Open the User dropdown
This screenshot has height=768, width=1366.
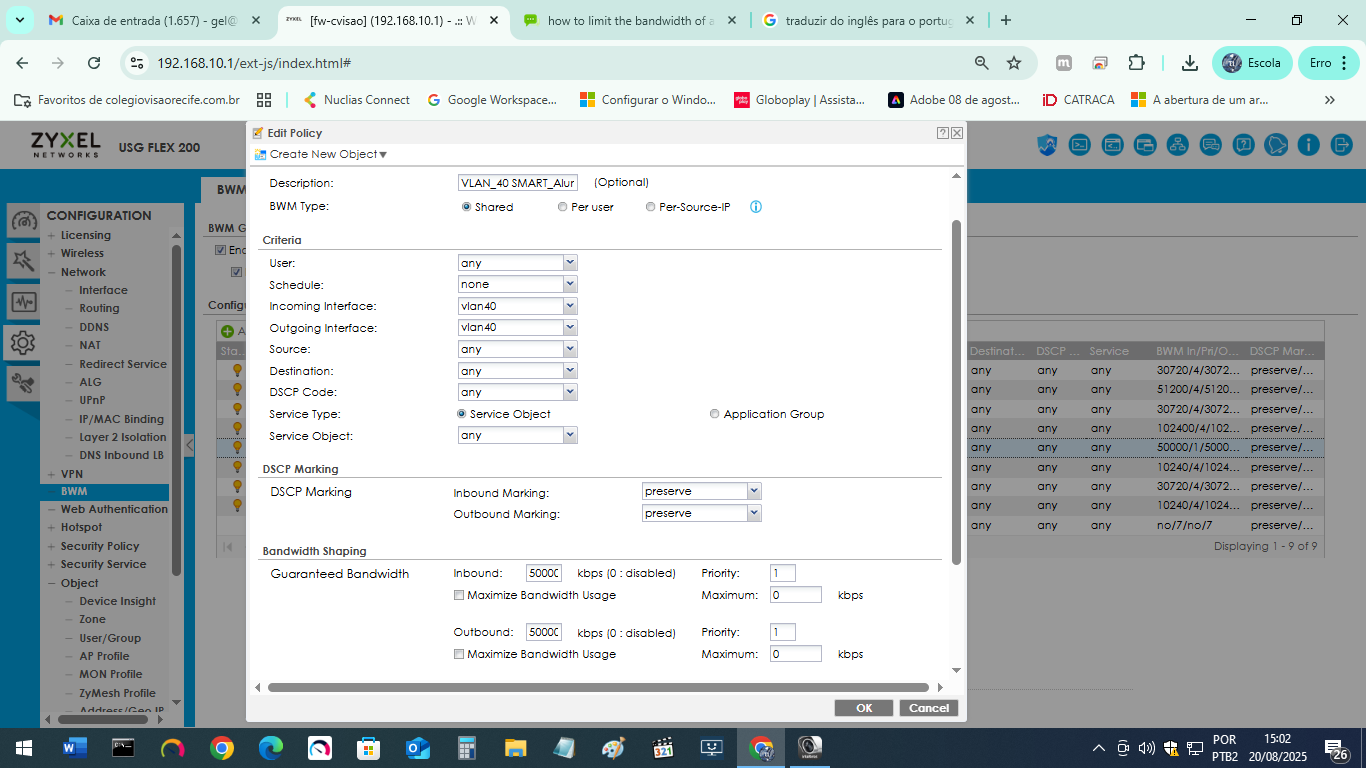pyautogui.click(x=570, y=263)
